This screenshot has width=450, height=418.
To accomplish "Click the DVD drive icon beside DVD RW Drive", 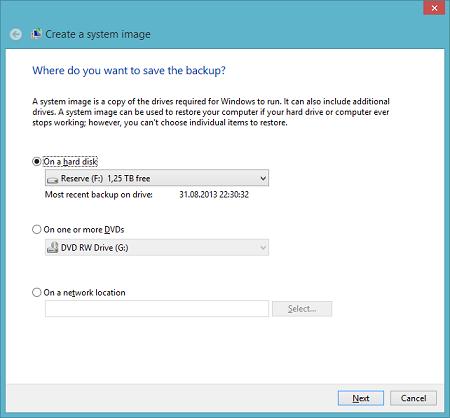I will click(52, 247).
